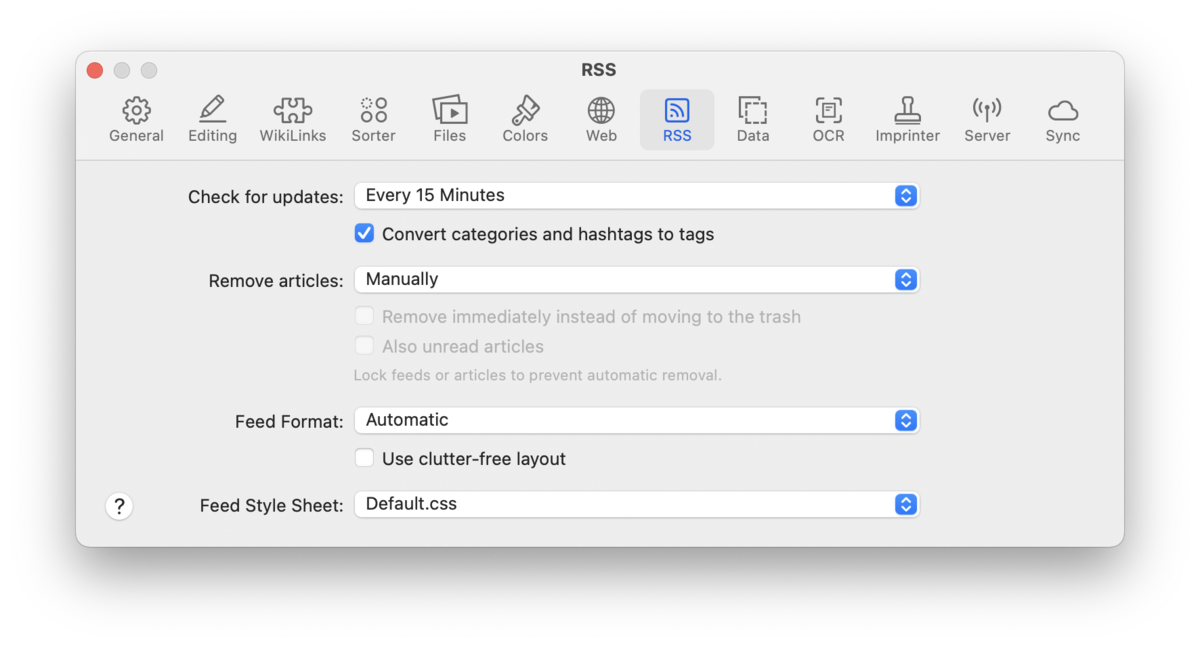Open the Data preferences pane

click(x=753, y=120)
